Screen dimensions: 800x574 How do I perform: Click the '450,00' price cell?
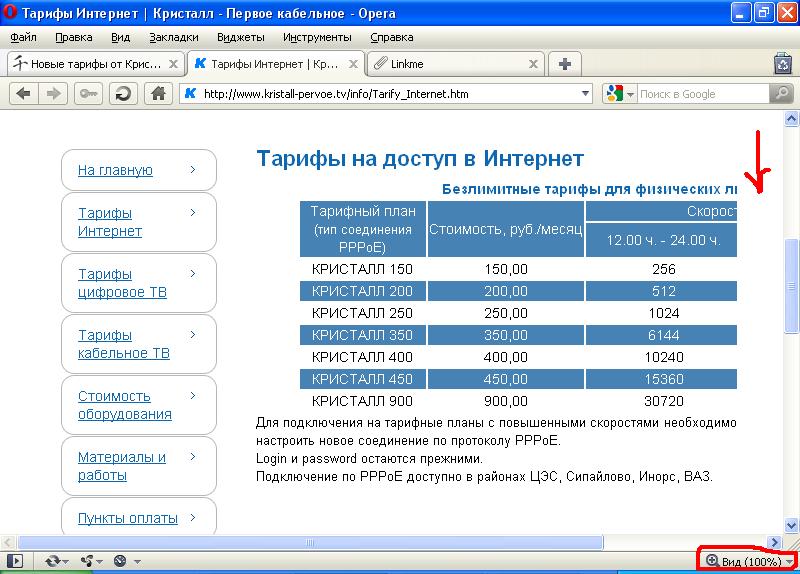[x=506, y=379]
